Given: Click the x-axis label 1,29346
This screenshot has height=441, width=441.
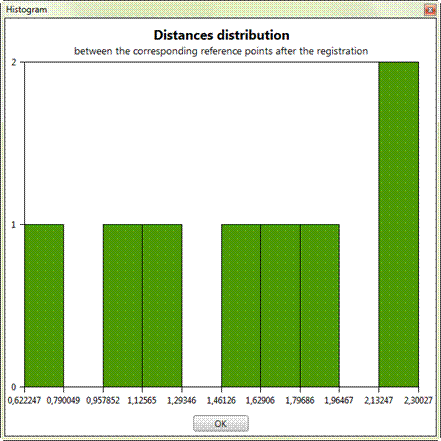Looking at the screenshot, I should click(182, 400).
